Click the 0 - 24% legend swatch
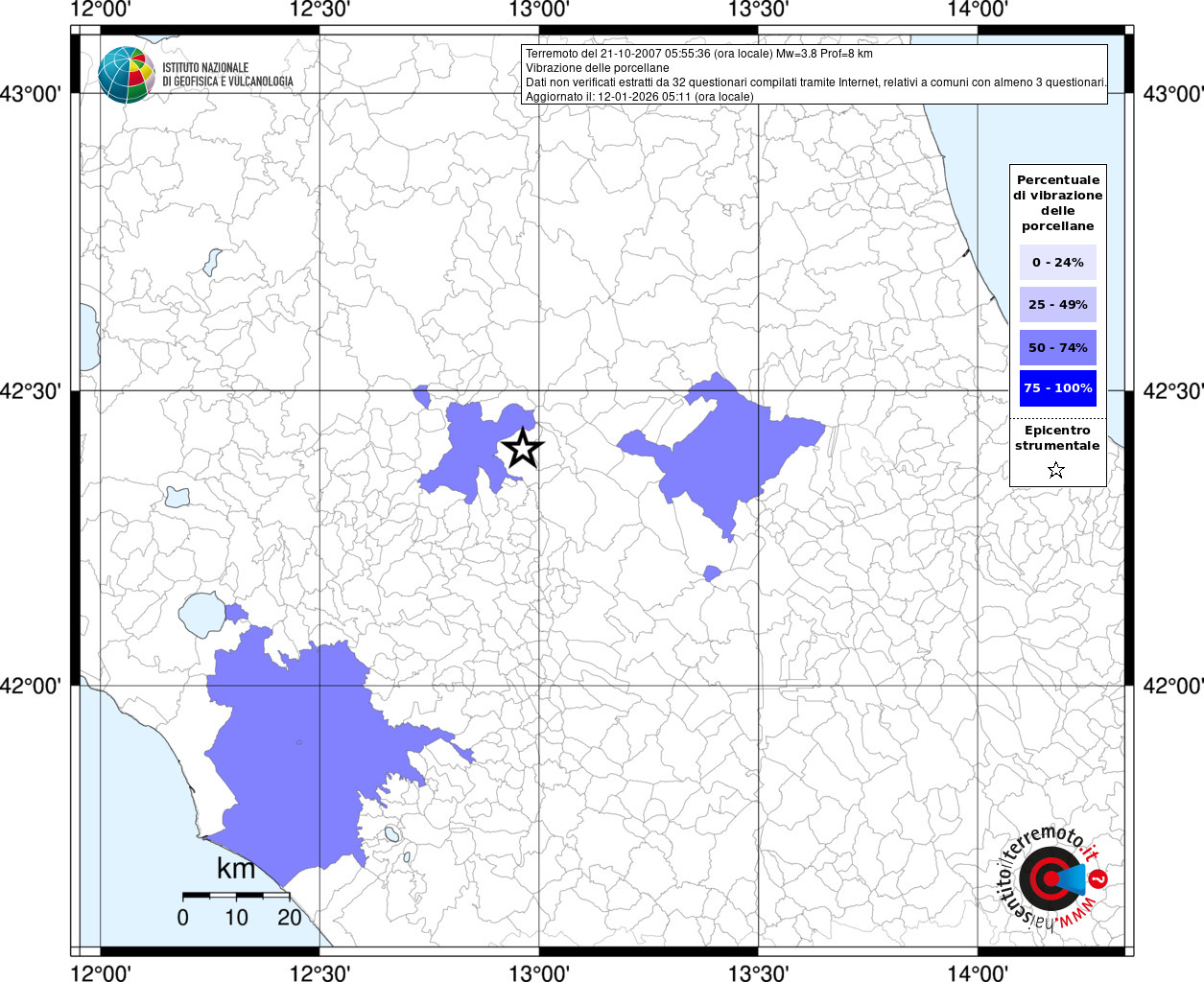This screenshot has width=1204, height=982. (1057, 262)
